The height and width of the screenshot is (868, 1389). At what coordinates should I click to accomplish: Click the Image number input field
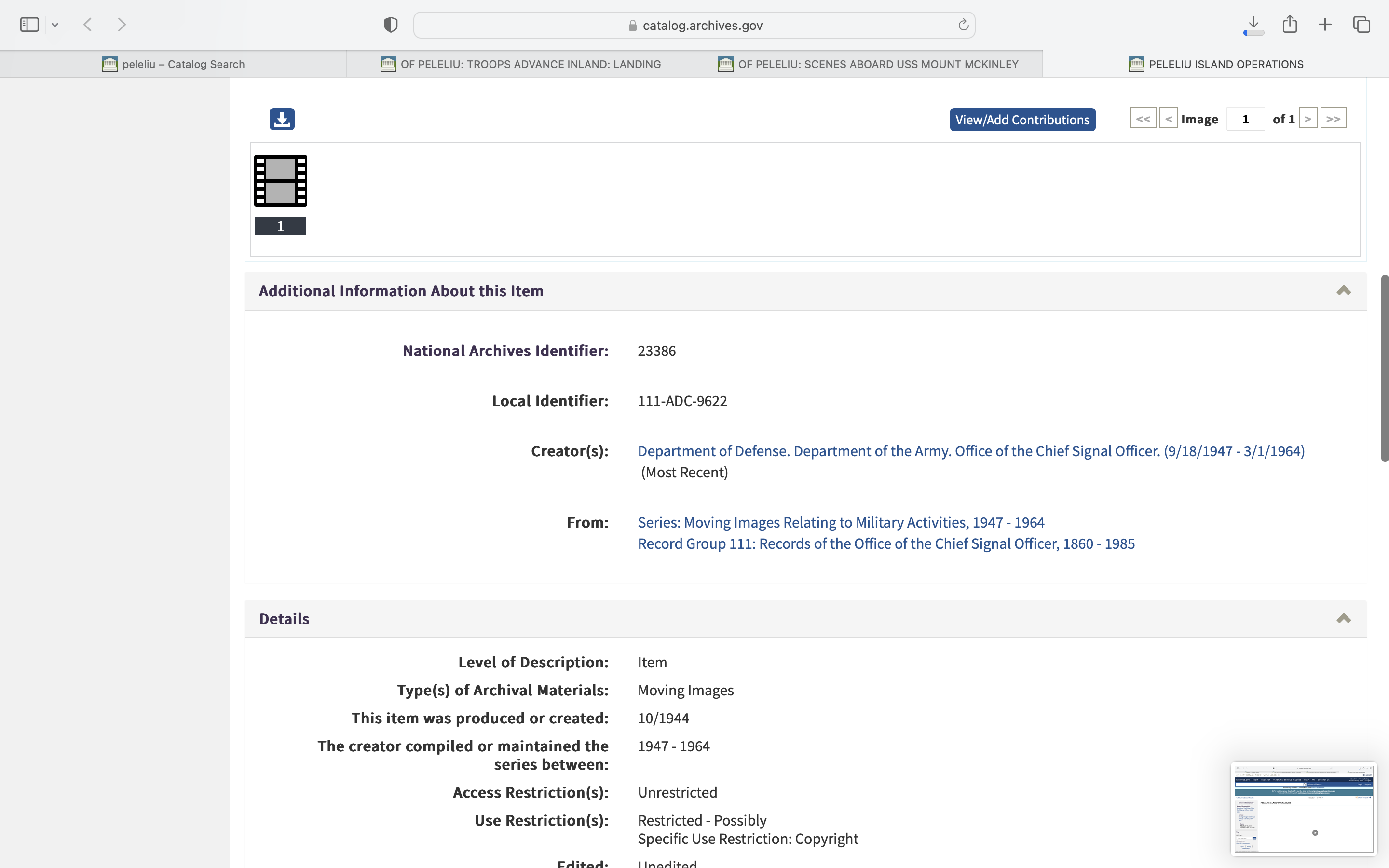point(1245,120)
